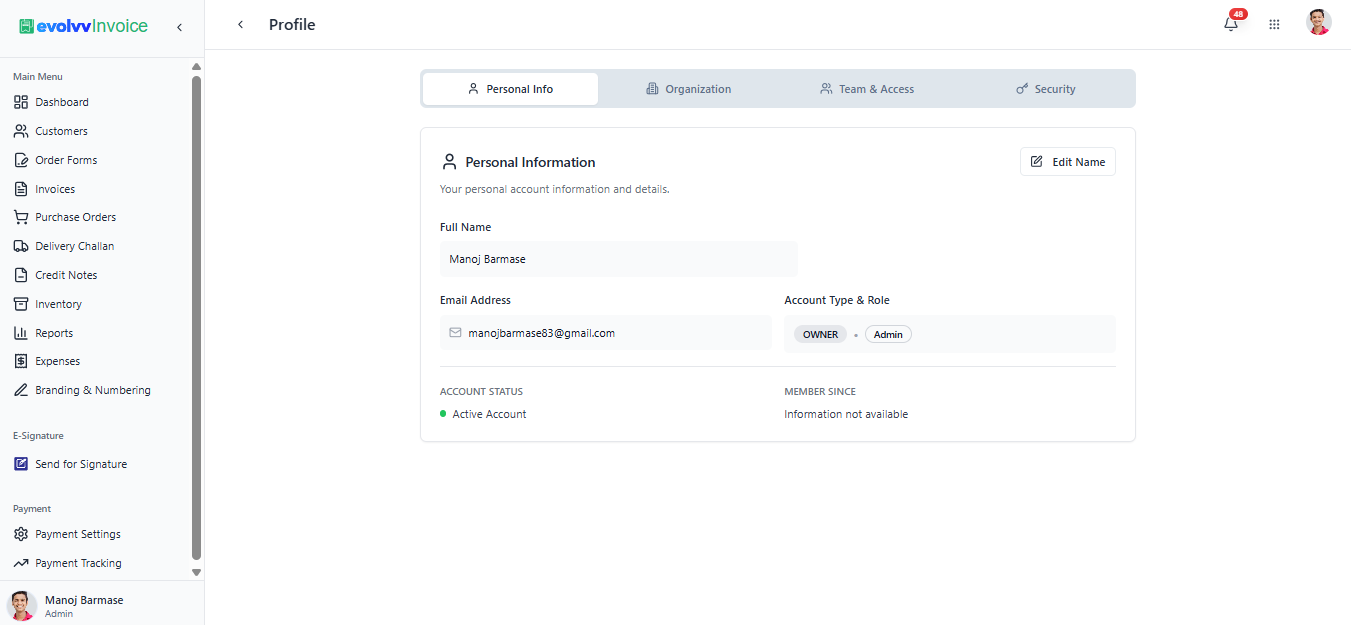The width and height of the screenshot is (1366, 625).
Task: Click the Dashboard icon in sidebar
Action: [21, 102]
